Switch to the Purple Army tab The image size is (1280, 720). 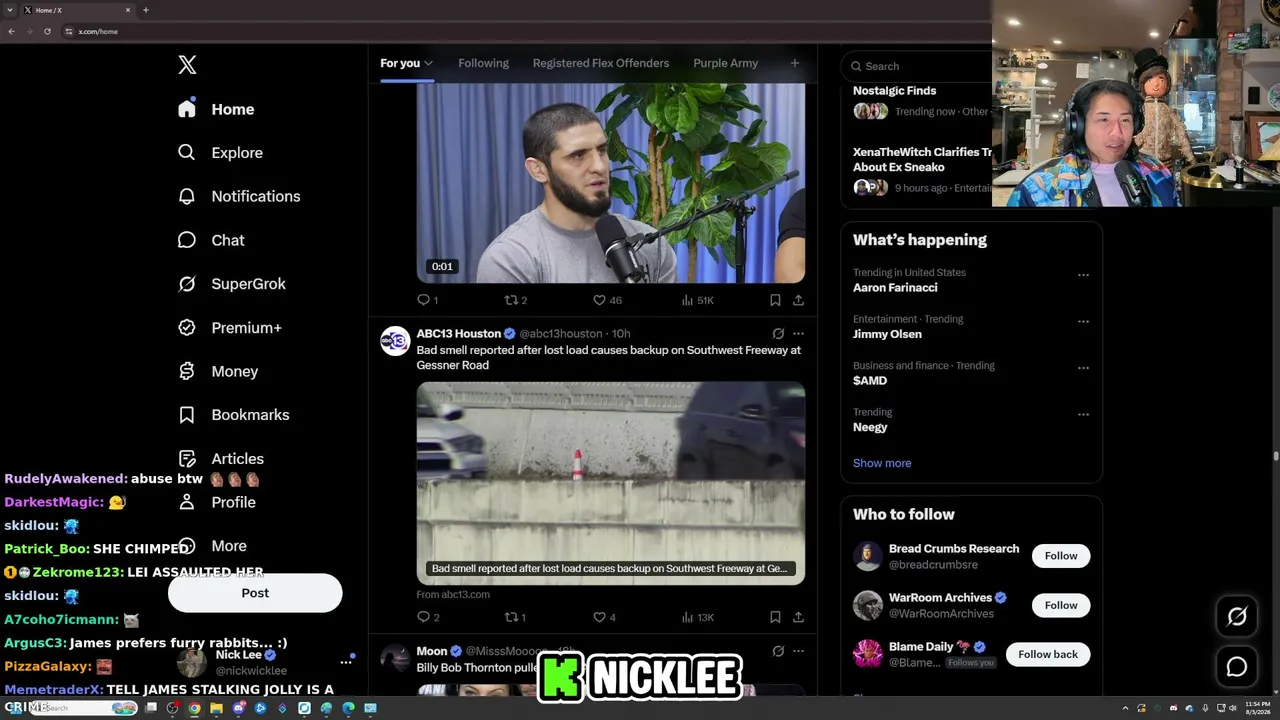tap(725, 63)
